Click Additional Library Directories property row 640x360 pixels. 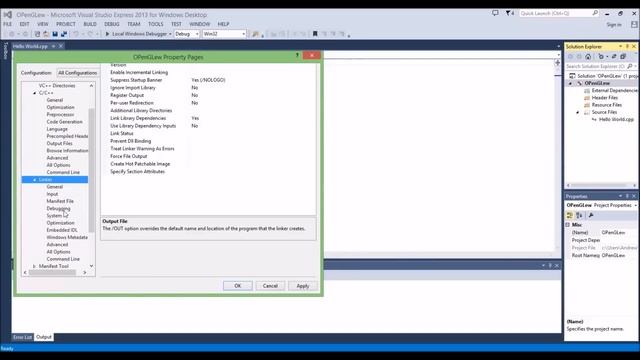(208, 111)
